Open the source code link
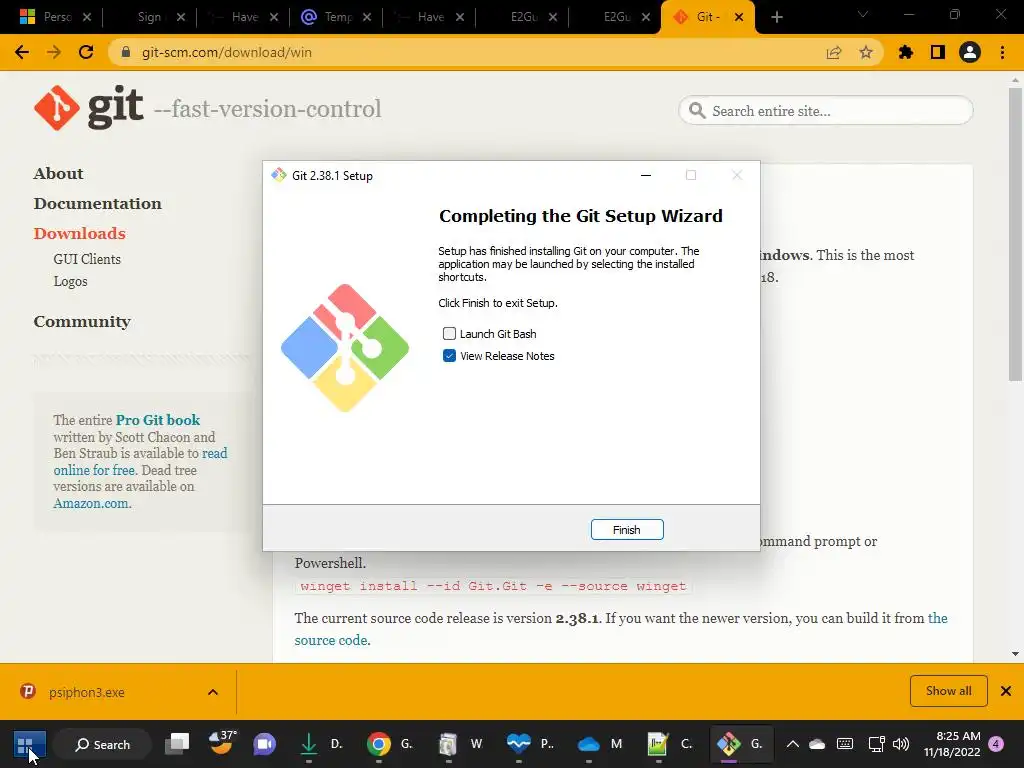This screenshot has width=1024, height=768. (331, 640)
